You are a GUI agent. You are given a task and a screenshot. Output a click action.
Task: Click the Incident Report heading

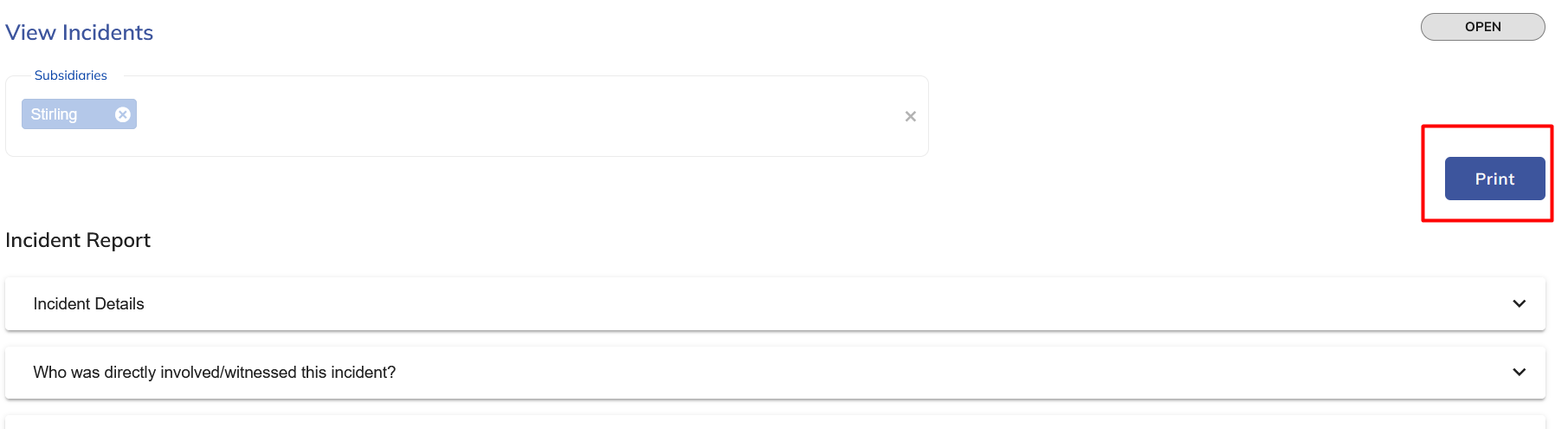(78, 240)
